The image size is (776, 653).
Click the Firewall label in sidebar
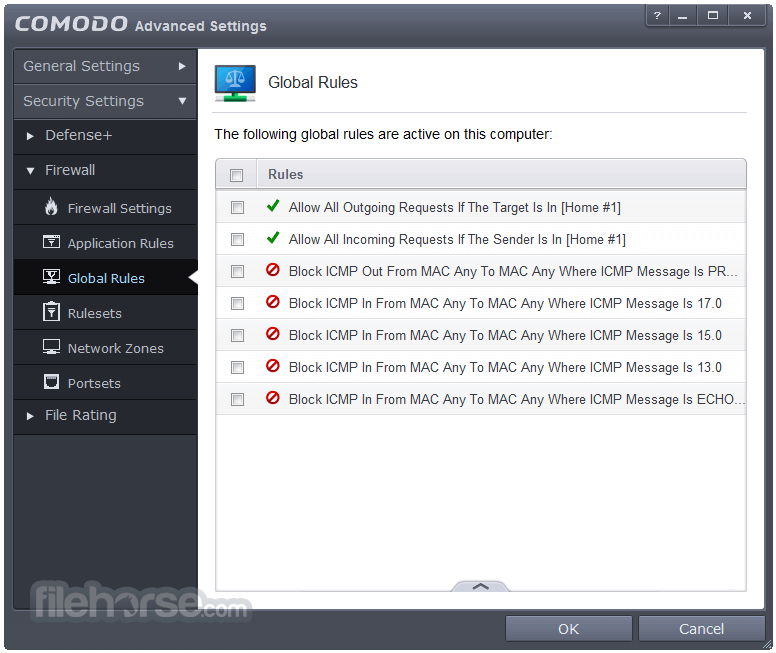click(x=70, y=170)
